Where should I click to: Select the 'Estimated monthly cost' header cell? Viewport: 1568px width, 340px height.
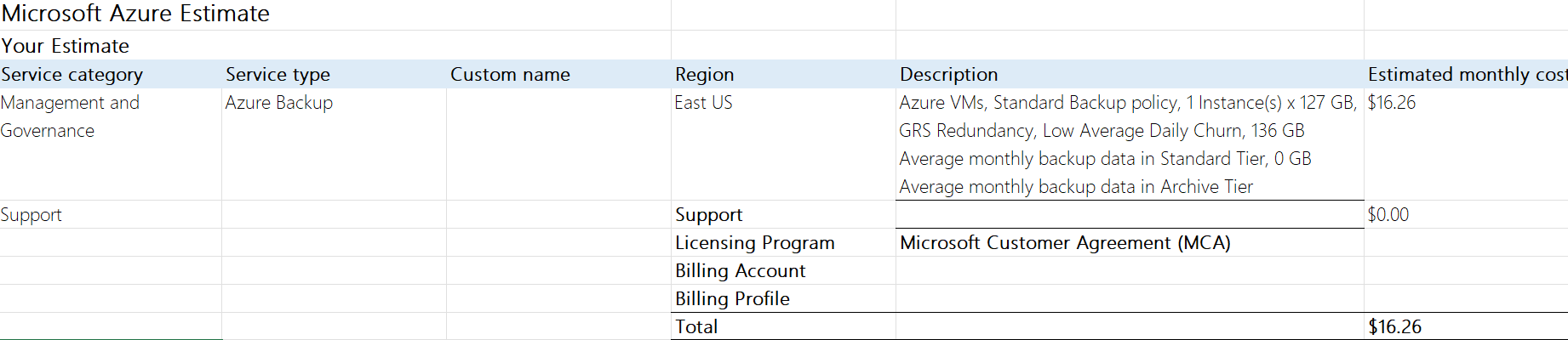pyautogui.click(x=1466, y=74)
